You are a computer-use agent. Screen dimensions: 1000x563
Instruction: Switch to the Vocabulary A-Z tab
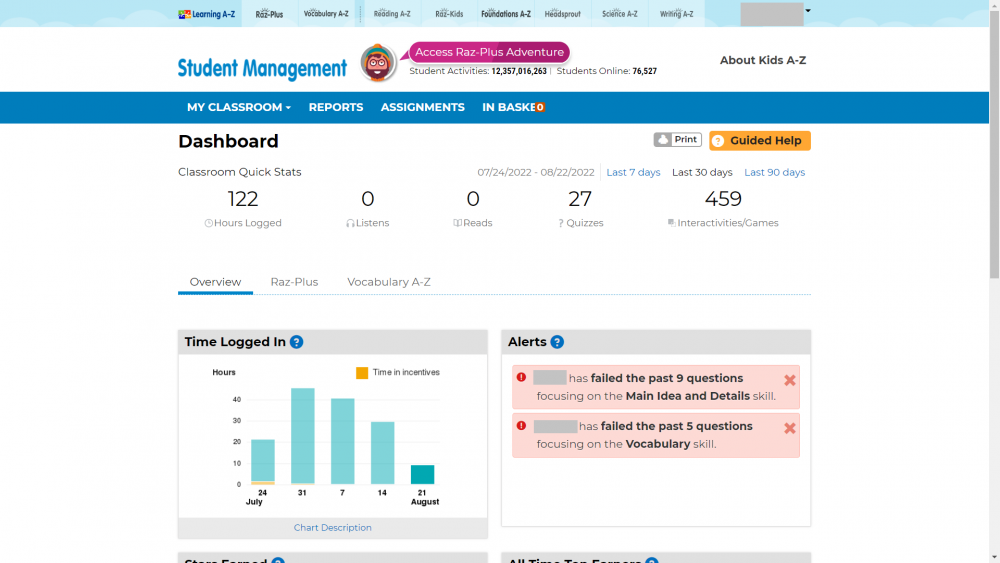pos(389,282)
